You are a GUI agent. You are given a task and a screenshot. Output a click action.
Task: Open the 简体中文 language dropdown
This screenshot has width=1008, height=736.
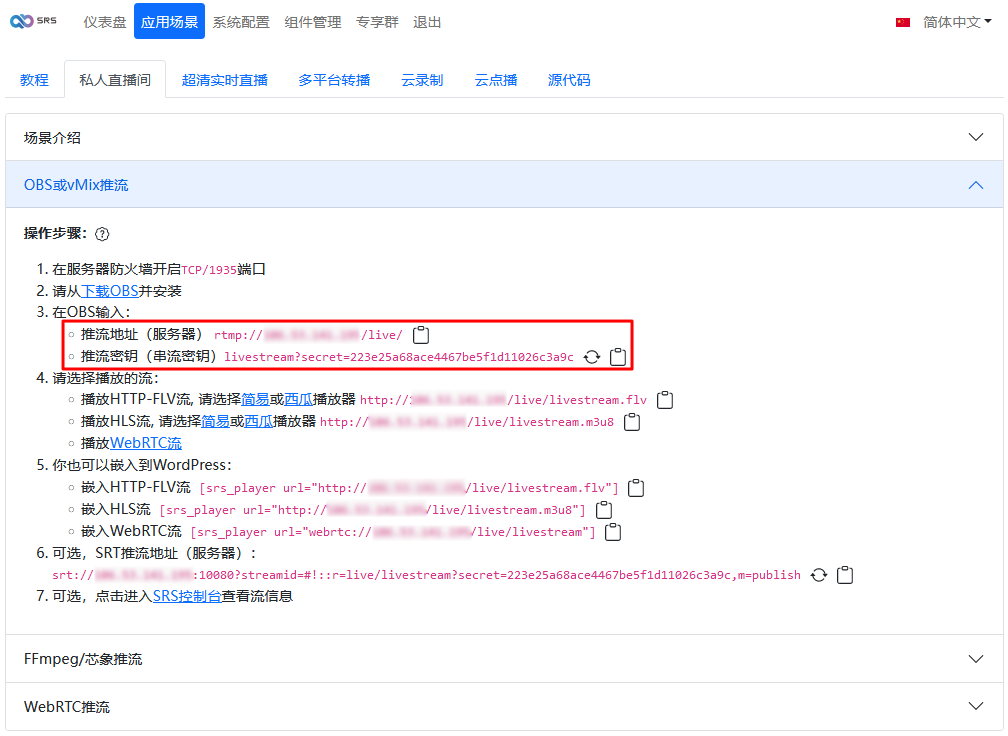click(x=957, y=22)
